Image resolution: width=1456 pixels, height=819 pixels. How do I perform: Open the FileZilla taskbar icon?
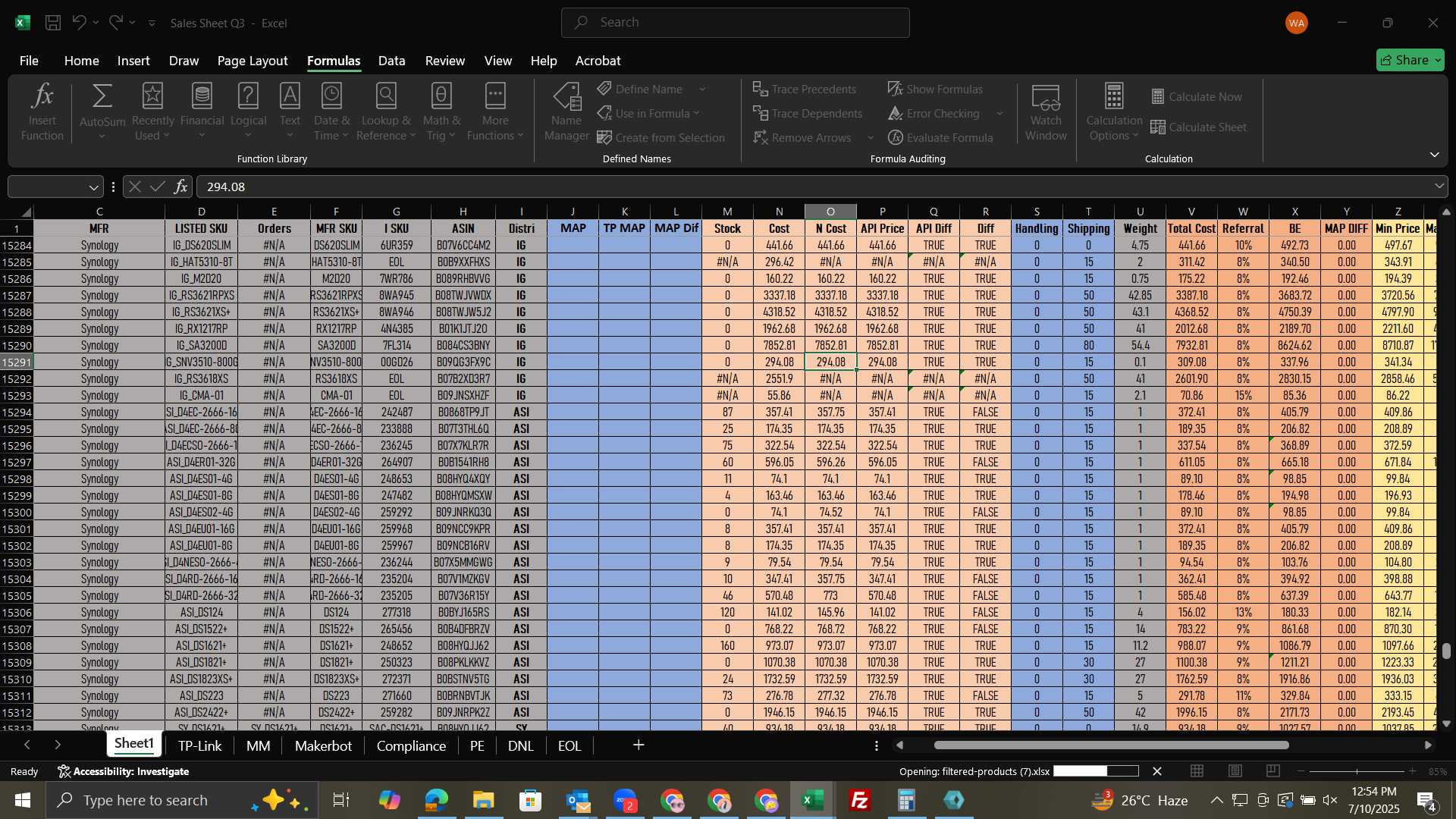coord(860,800)
